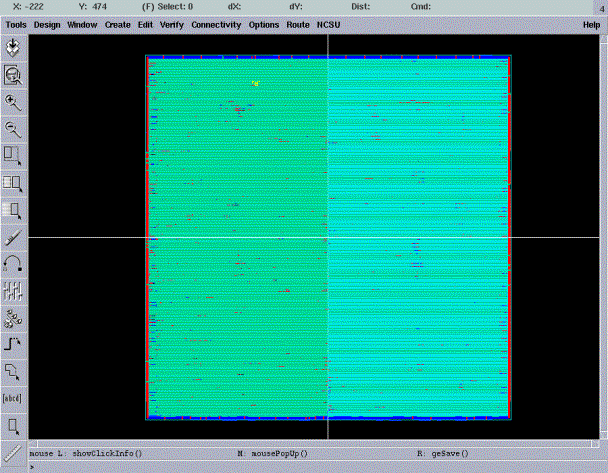
Task: Choose the Label tool marked [abcd]
Action: point(14,399)
